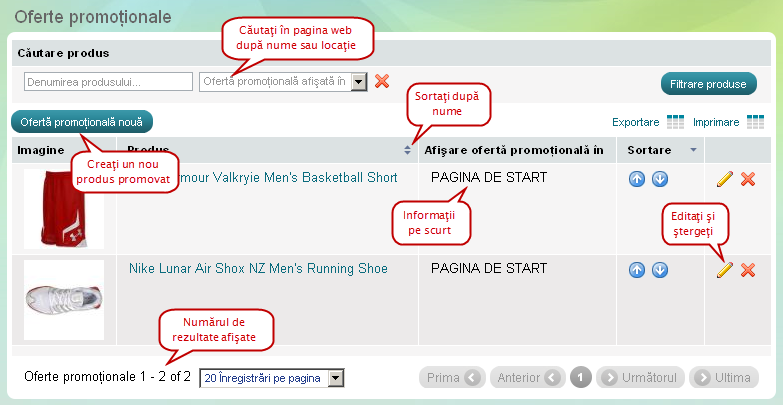Move the Basketball Short offer up
Screen dimensions: 783x405
[637, 179]
